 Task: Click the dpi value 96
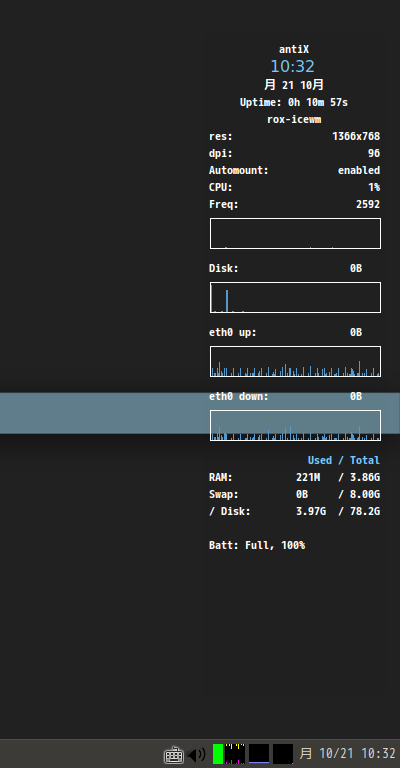[x=374, y=153]
